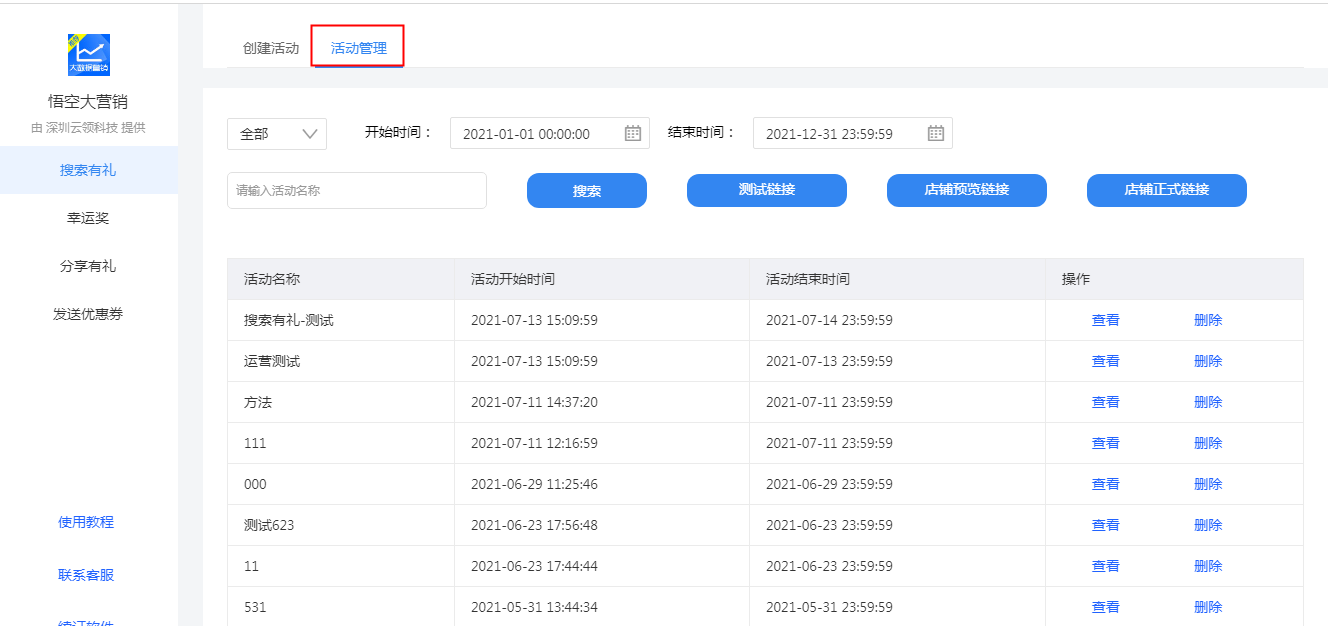Open the end time field 2021-12-31
The height and width of the screenshot is (626, 1328).
click(x=853, y=133)
